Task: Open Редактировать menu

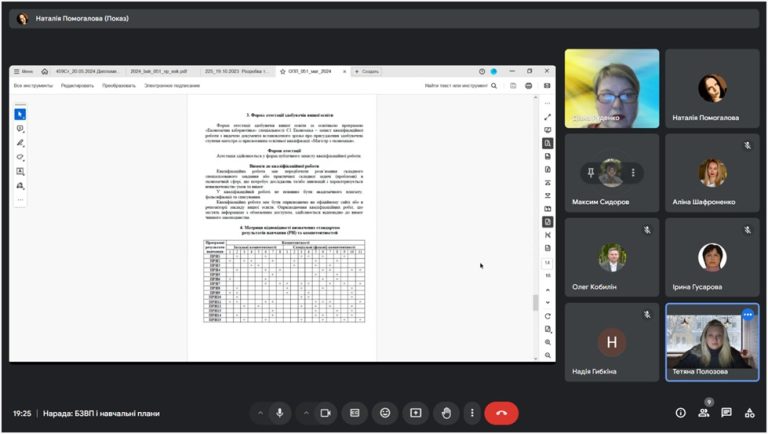Action: [x=77, y=86]
